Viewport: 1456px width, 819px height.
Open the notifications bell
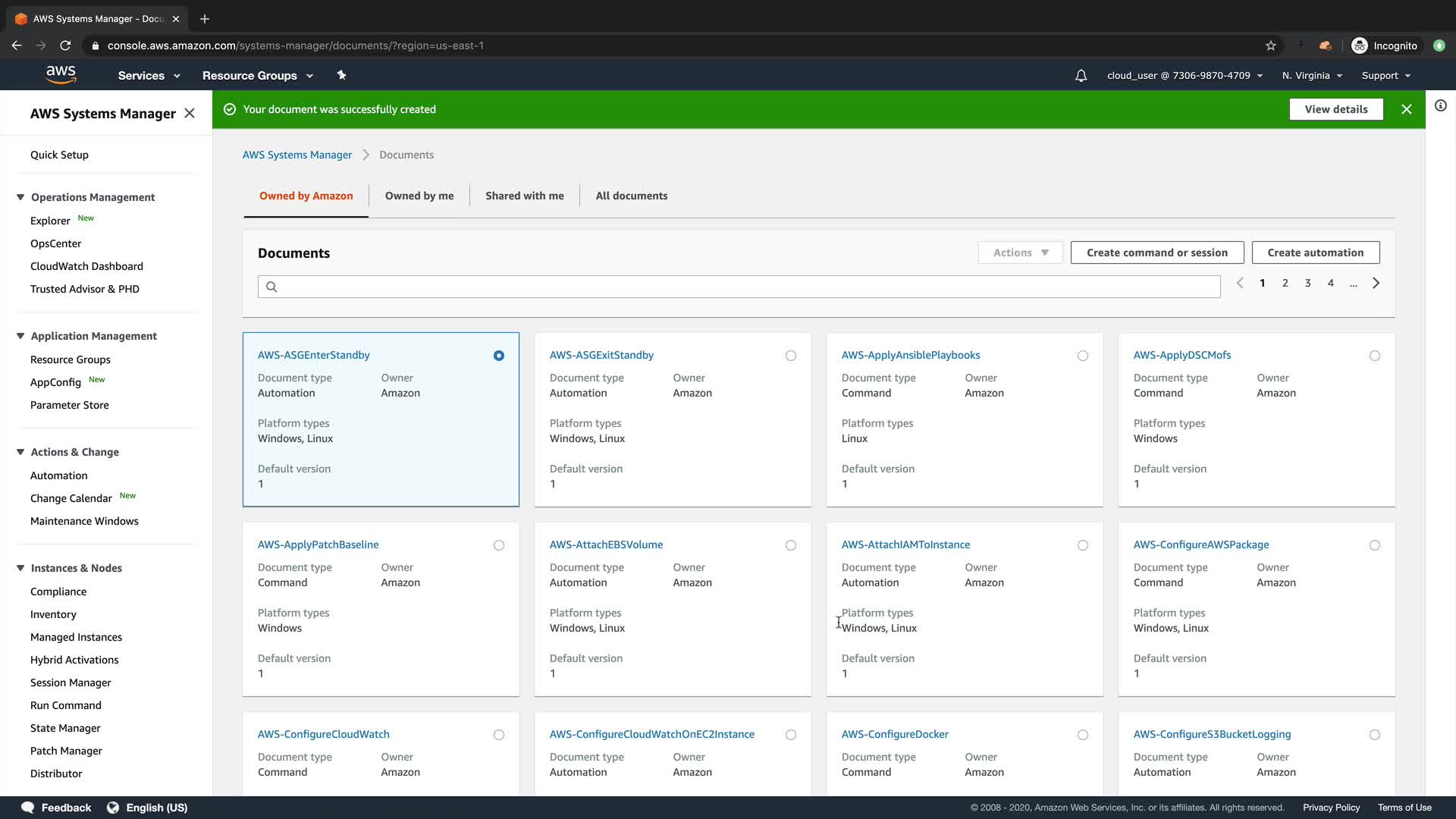[1081, 76]
